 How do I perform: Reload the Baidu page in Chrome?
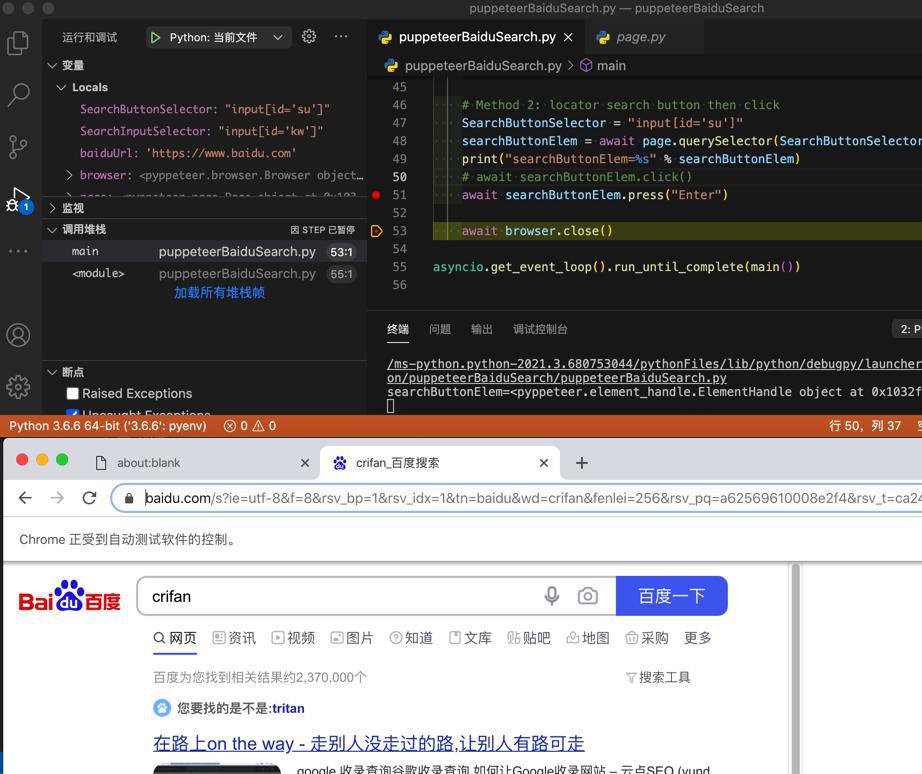pyautogui.click(x=89, y=498)
